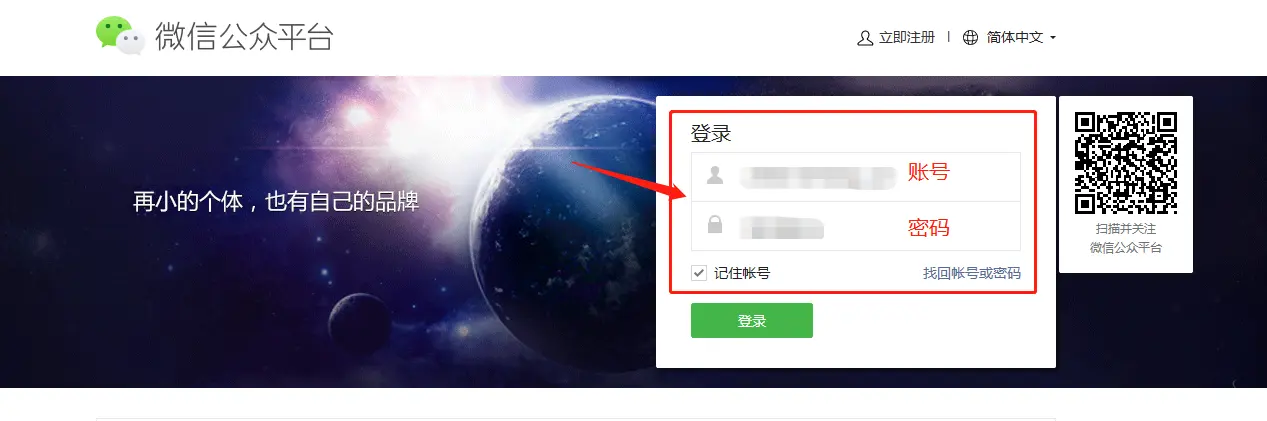Focus the 账号 account input field
Viewport: 1267px width, 421px height.
click(856, 176)
